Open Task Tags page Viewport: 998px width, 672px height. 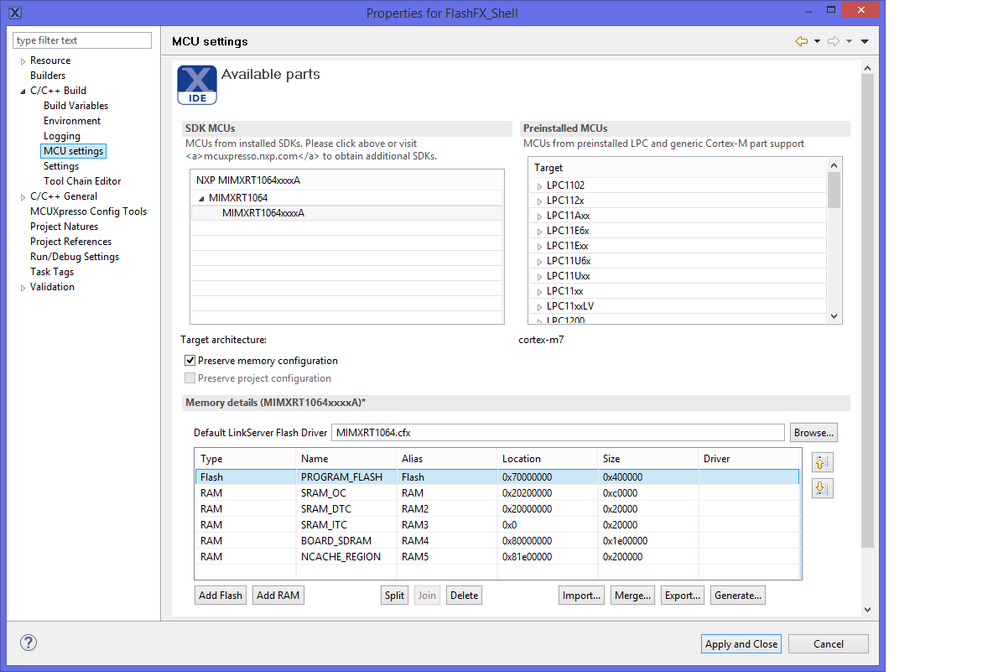point(52,272)
